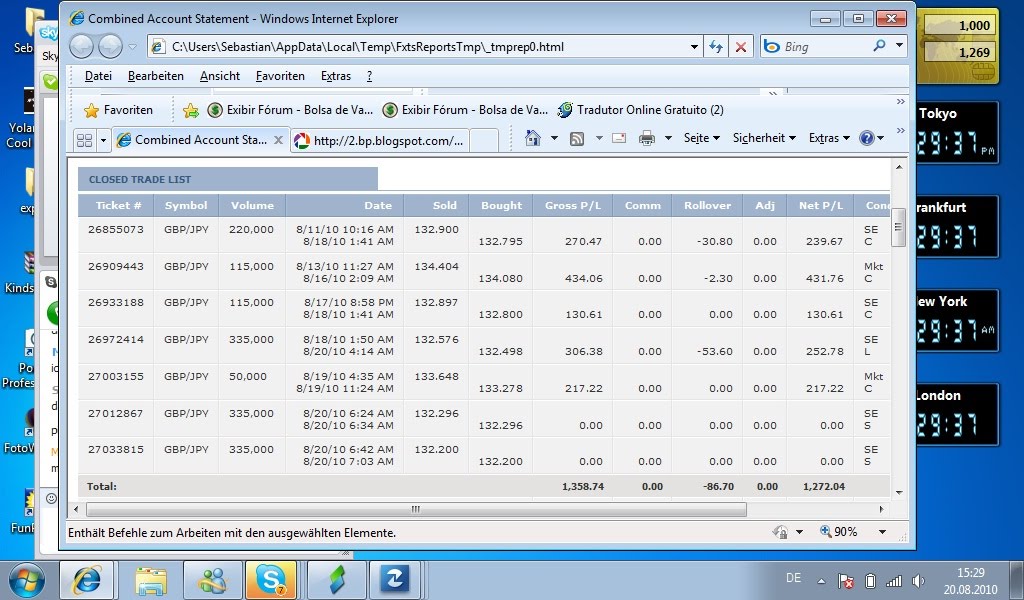Viewport: 1024px width, 600px height.
Task: Select the Net P/L total 1,272.04
Action: tap(824, 486)
